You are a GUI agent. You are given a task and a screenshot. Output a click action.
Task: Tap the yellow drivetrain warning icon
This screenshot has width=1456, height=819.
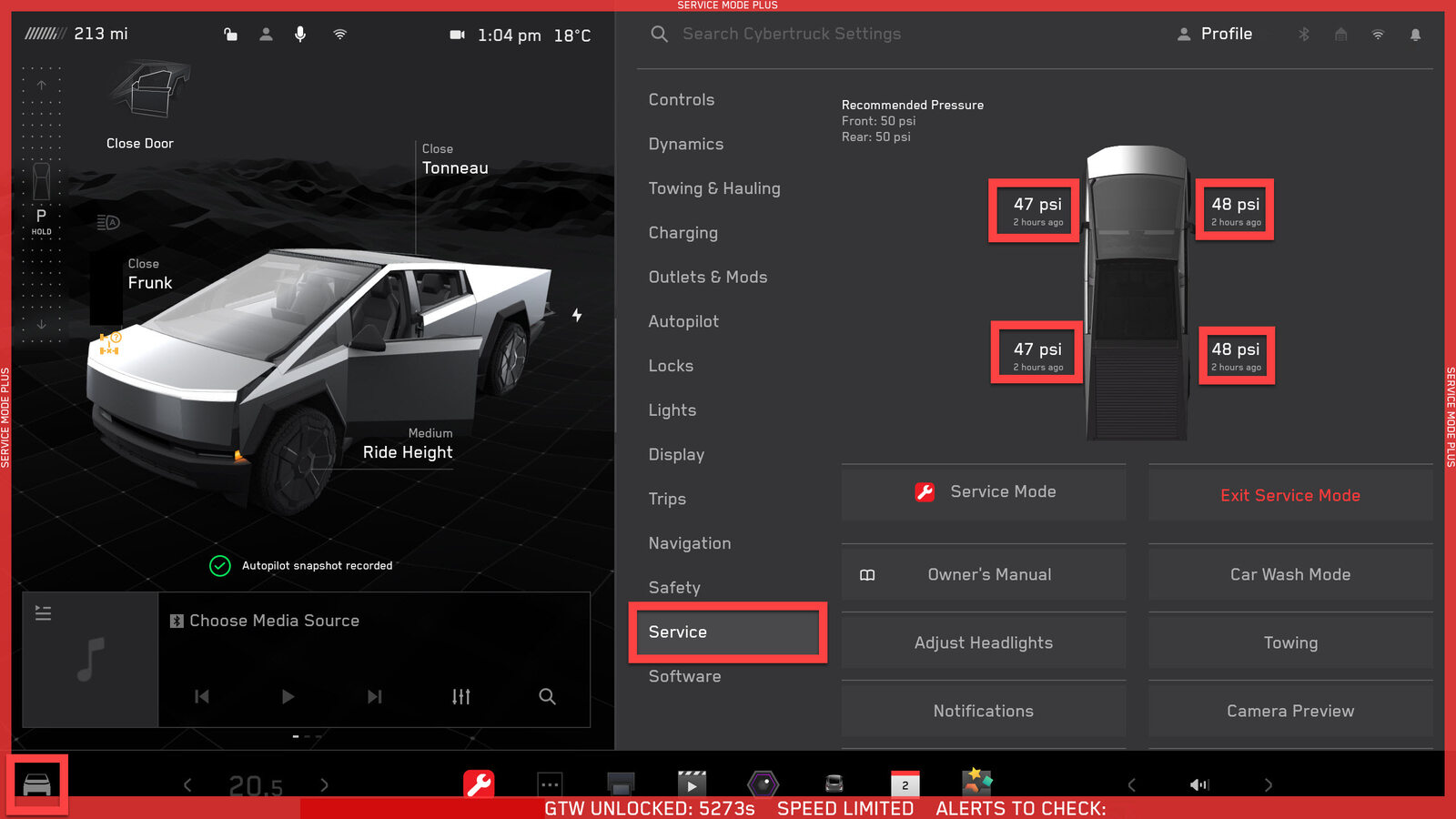point(110,343)
